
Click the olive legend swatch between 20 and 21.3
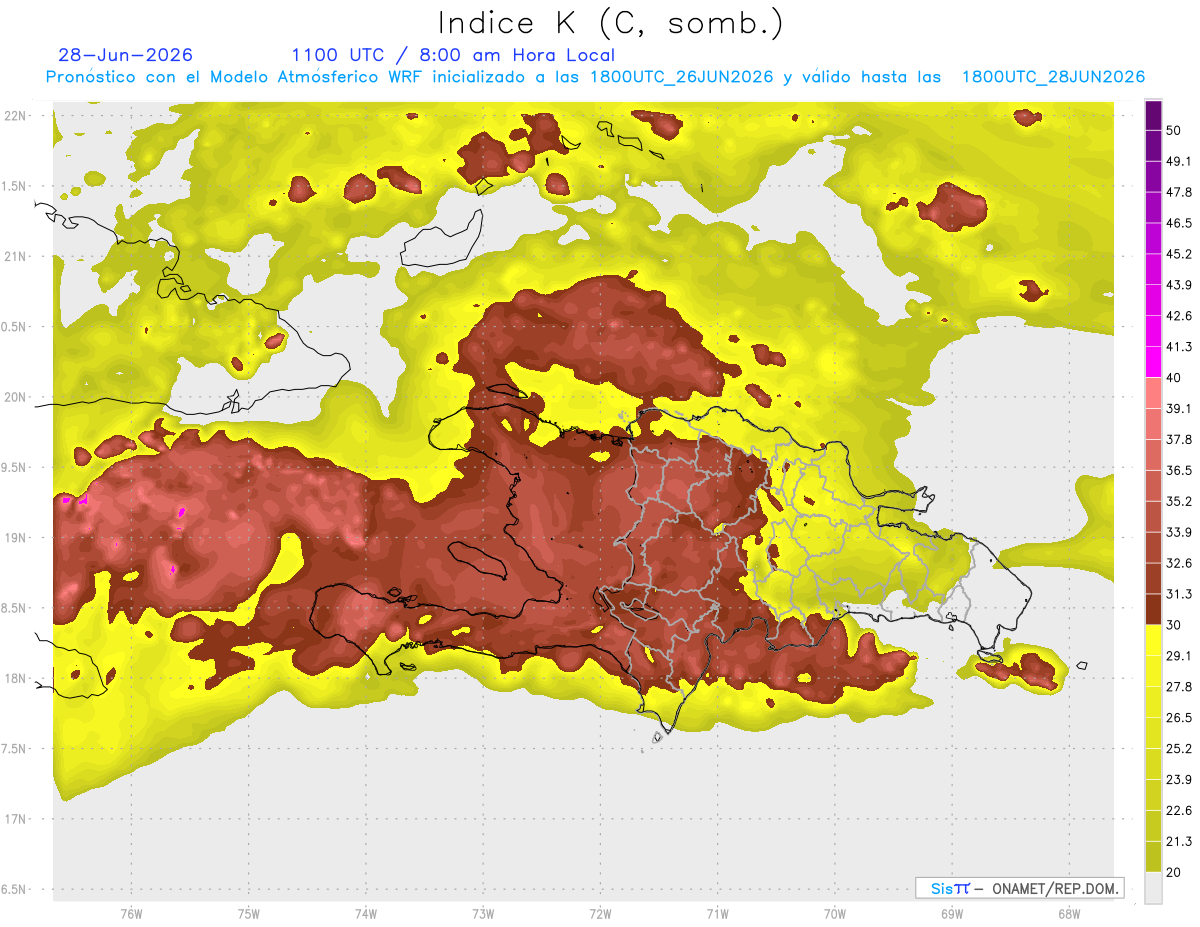coord(1154,856)
